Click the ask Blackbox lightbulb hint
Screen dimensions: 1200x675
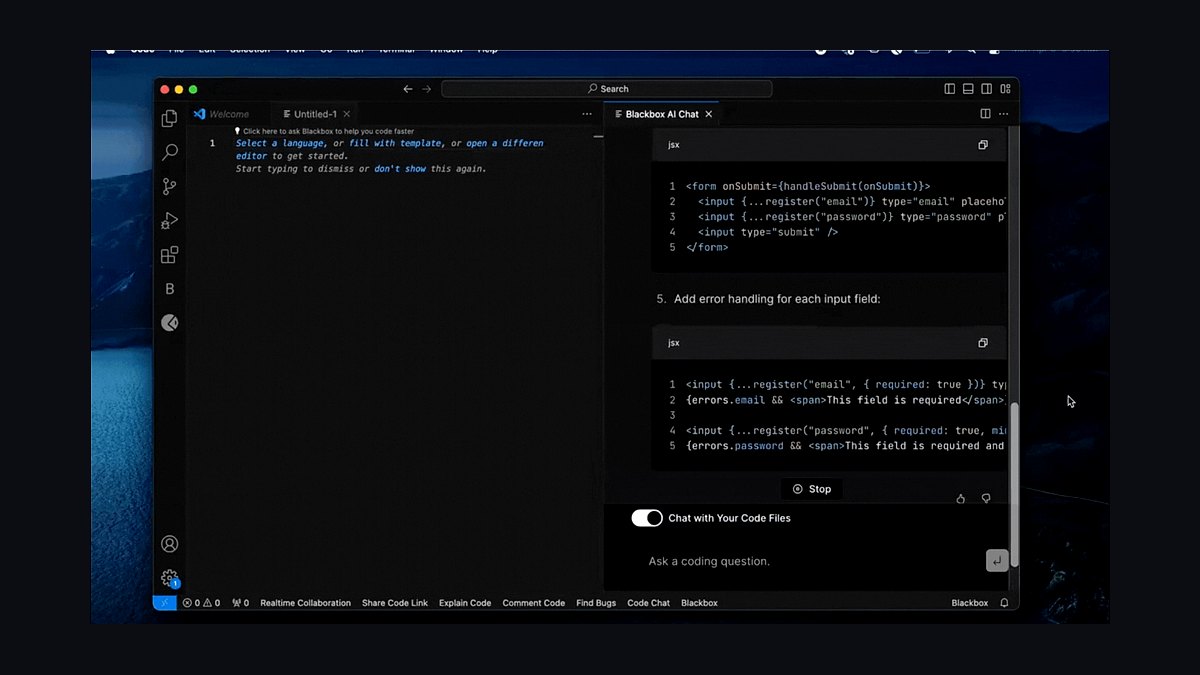coord(324,131)
